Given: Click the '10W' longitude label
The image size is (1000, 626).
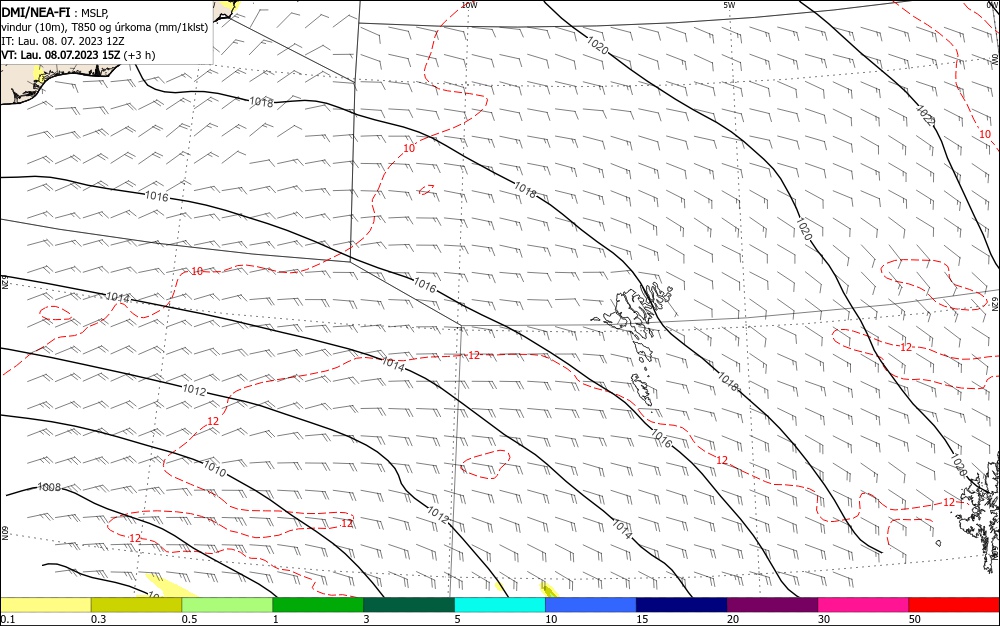Looking at the screenshot, I should [x=469, y=5].
